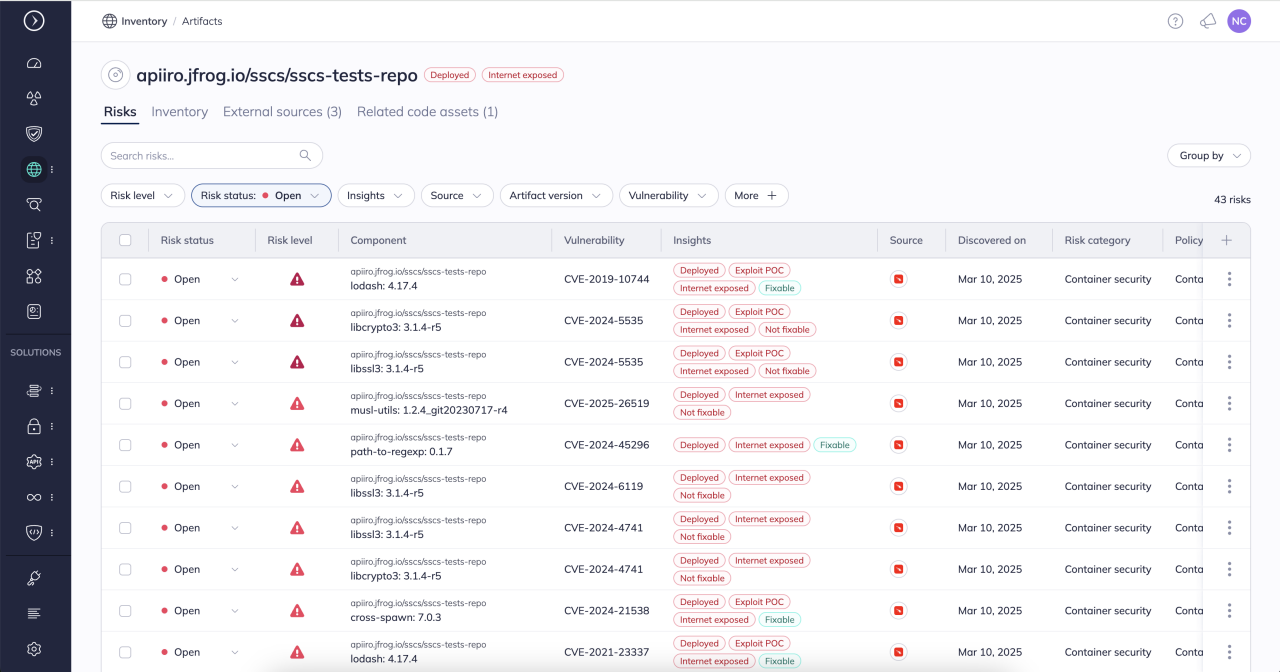The image size is (1280, 672).
Task: Open the plug connectors icon in sidebar
Action: (x=34, y=578)
